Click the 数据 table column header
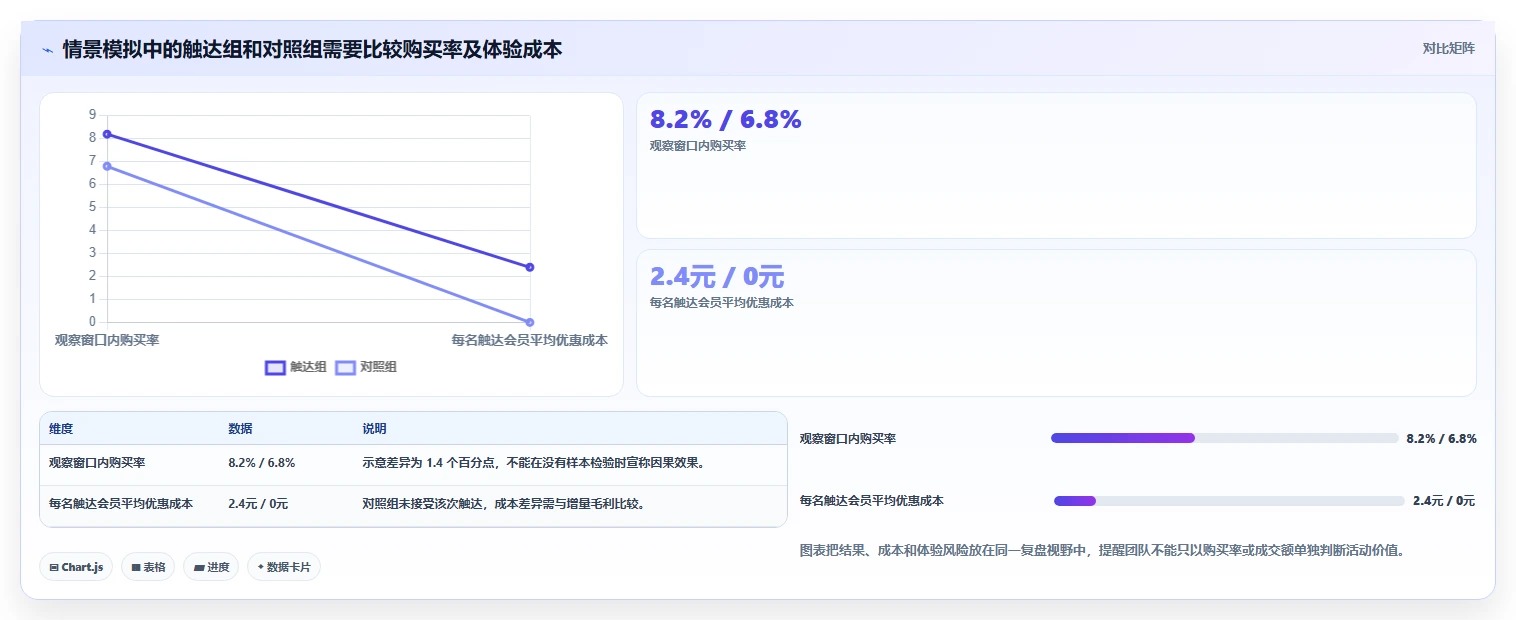Viewport: 1516px width, 620px height. (x=240, y=429)
